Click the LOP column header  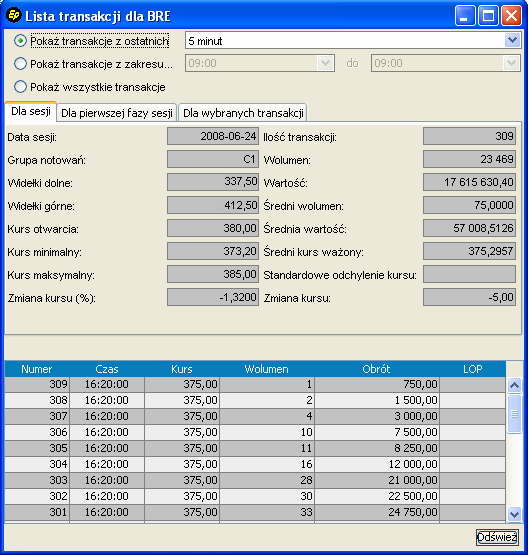coord(473,369)
